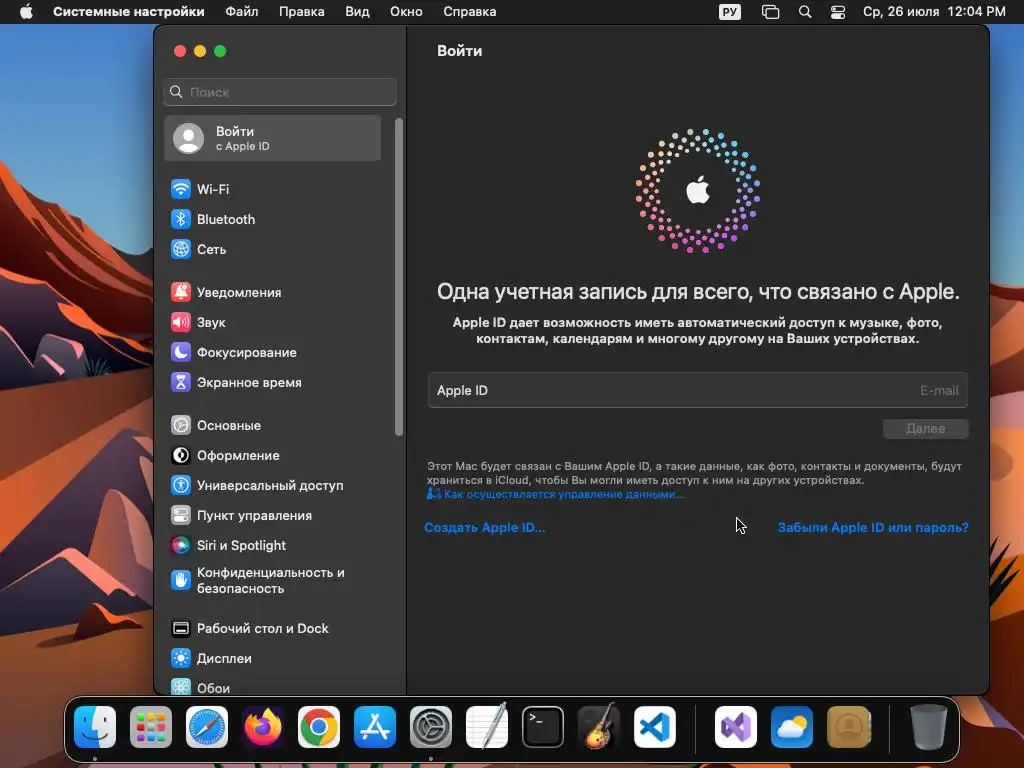Launch Safari from the Dock
1024x768 pixels.
click(x=207, y=728)
